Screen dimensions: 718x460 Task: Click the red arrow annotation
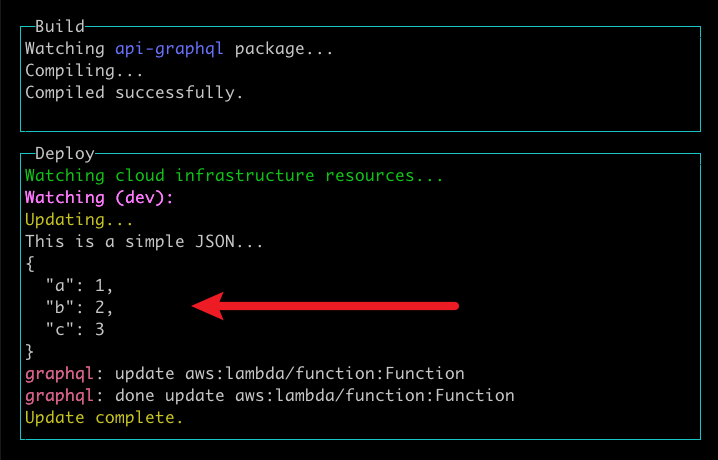click(325, 306)
